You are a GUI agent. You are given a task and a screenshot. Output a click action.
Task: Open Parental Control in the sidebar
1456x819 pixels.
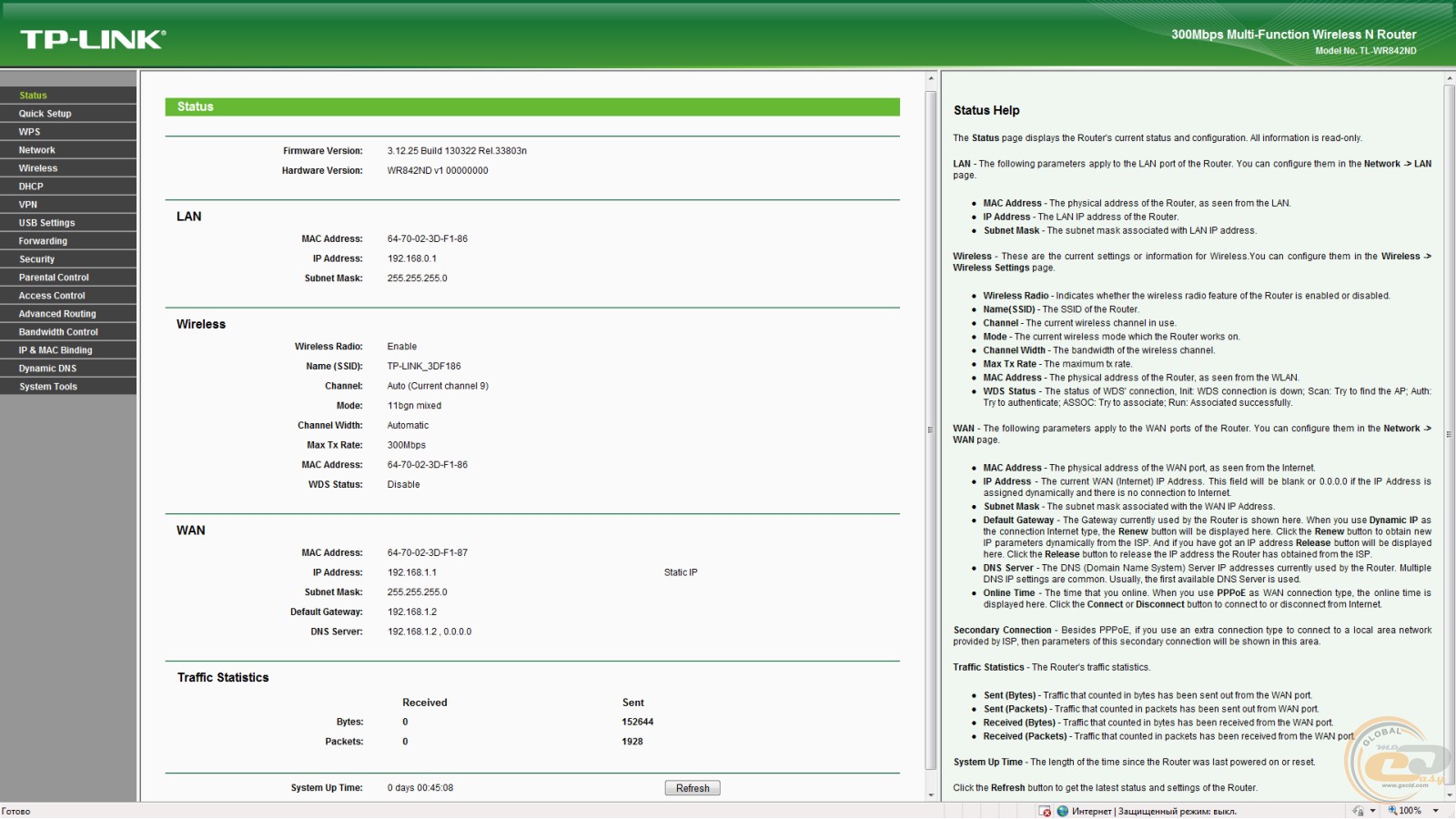coord(68,278)
